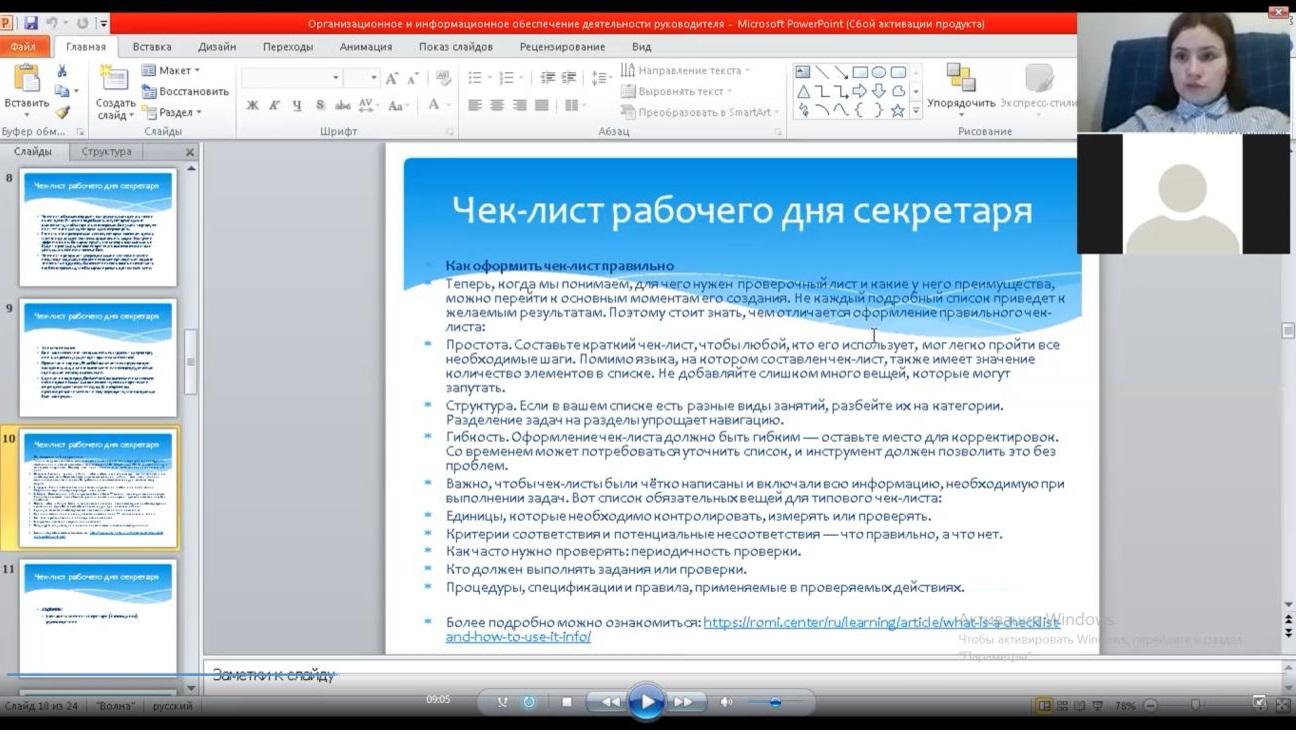Select the Format Painter brush icon
The width and height of the screenshot is (1303, 735).
coord(62,112)
